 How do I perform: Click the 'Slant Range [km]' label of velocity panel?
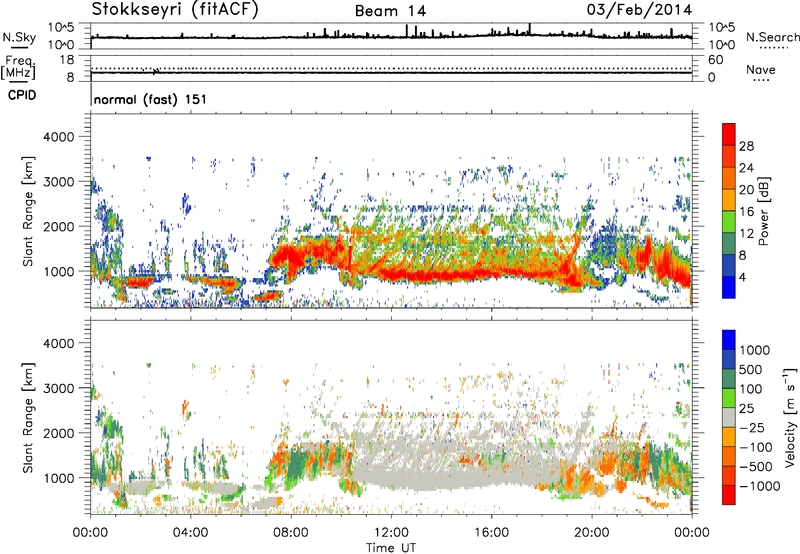click(28, 417)
